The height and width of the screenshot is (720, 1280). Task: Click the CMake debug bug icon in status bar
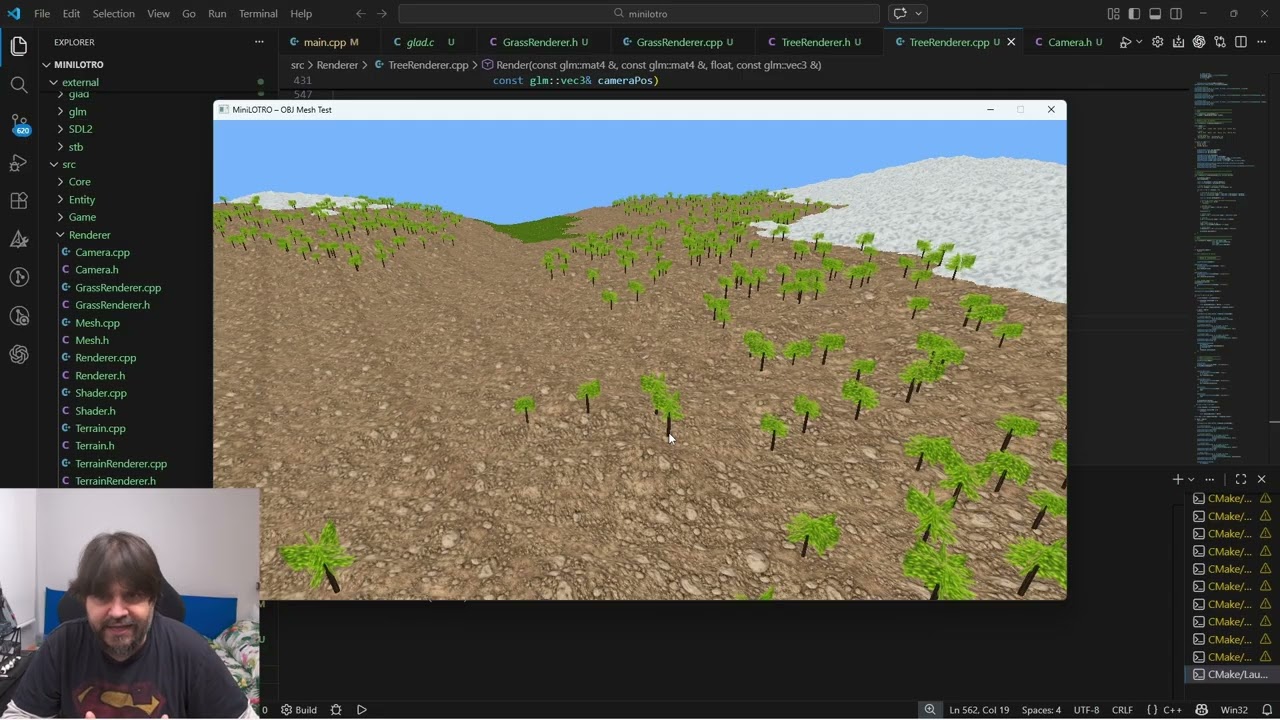(x=336, y=710)
